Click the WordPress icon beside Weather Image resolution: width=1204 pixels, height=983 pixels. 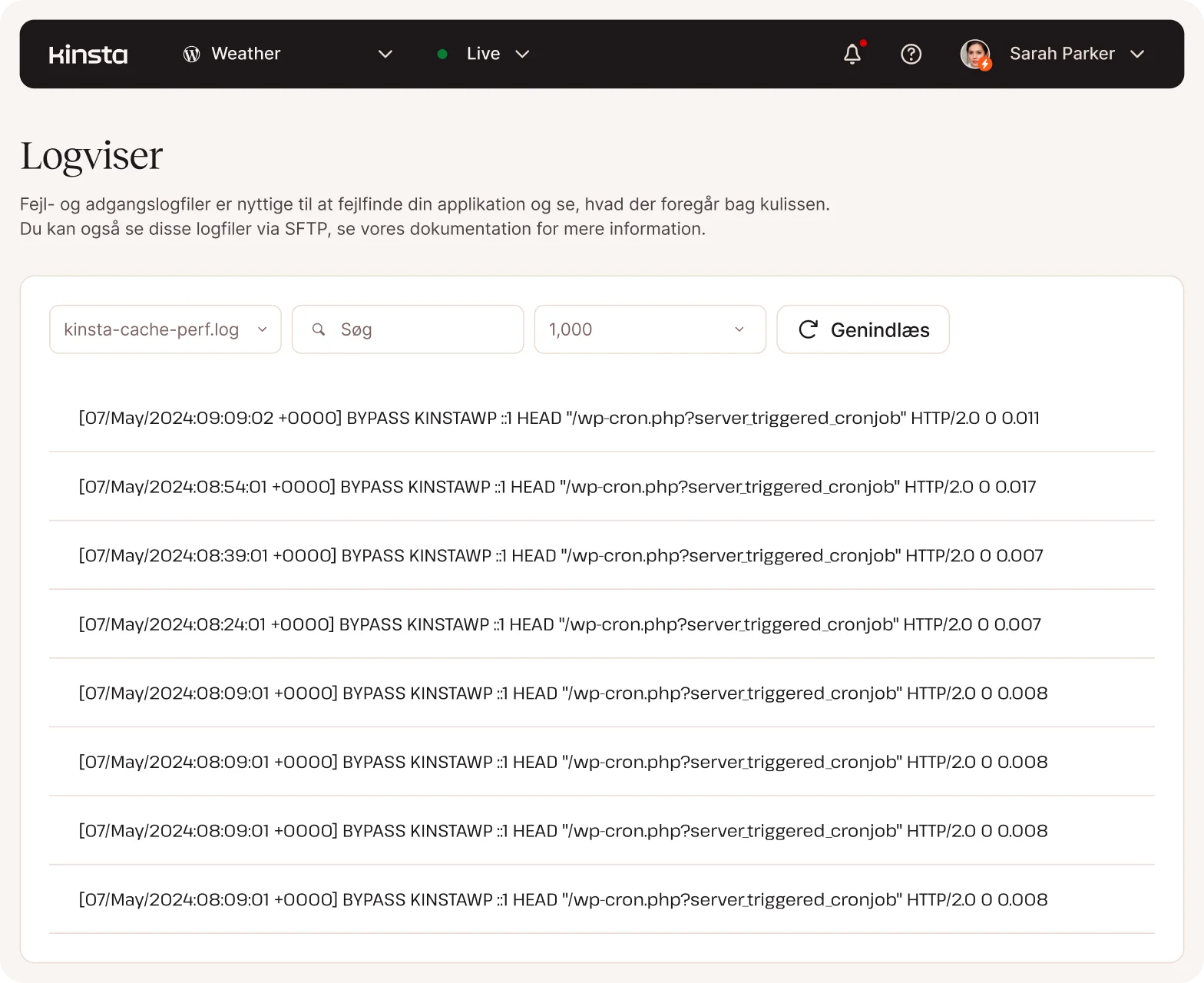pyautogui.click(x=191, y=54)
